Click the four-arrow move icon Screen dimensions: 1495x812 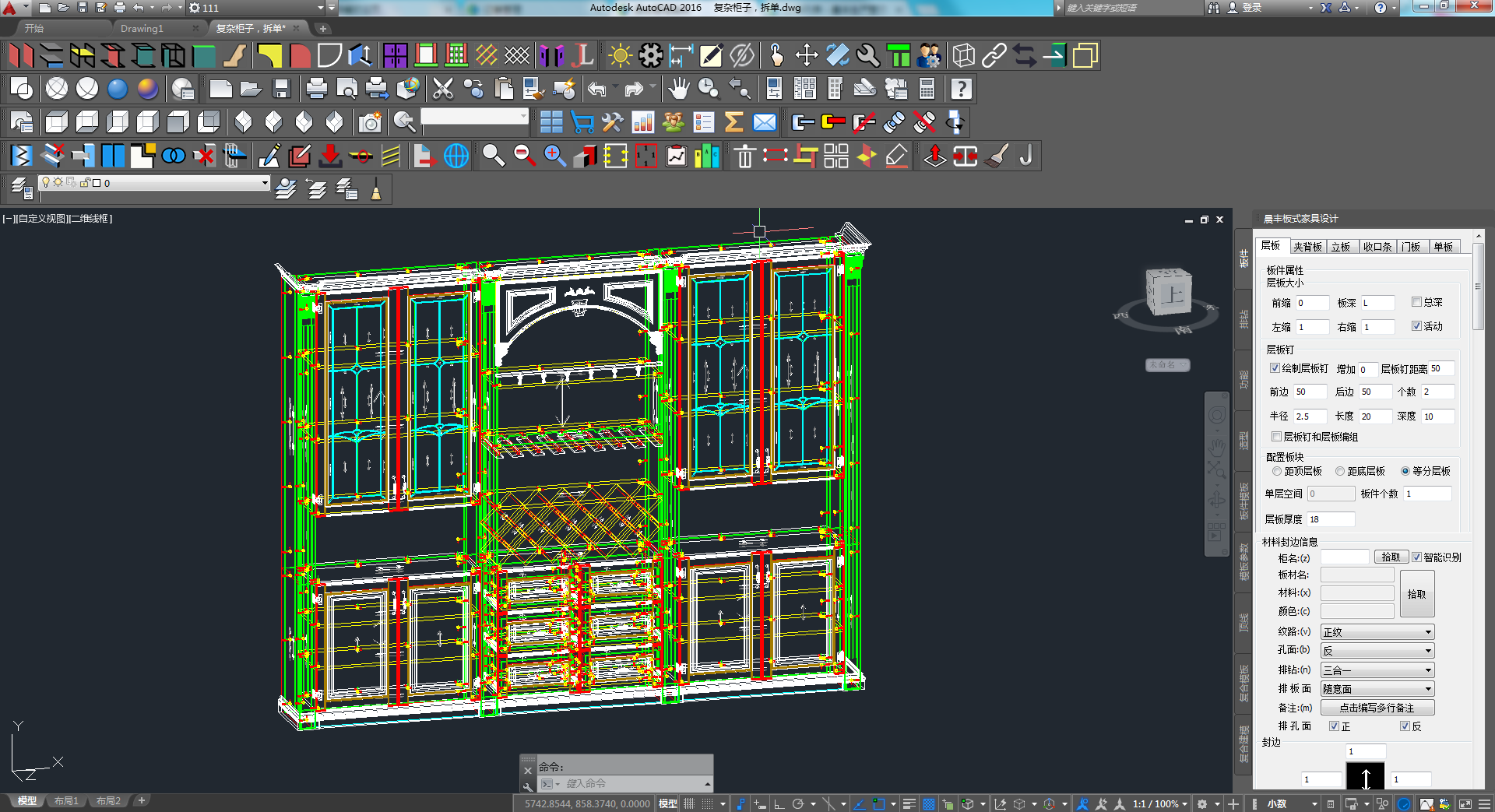coord(807,55)
